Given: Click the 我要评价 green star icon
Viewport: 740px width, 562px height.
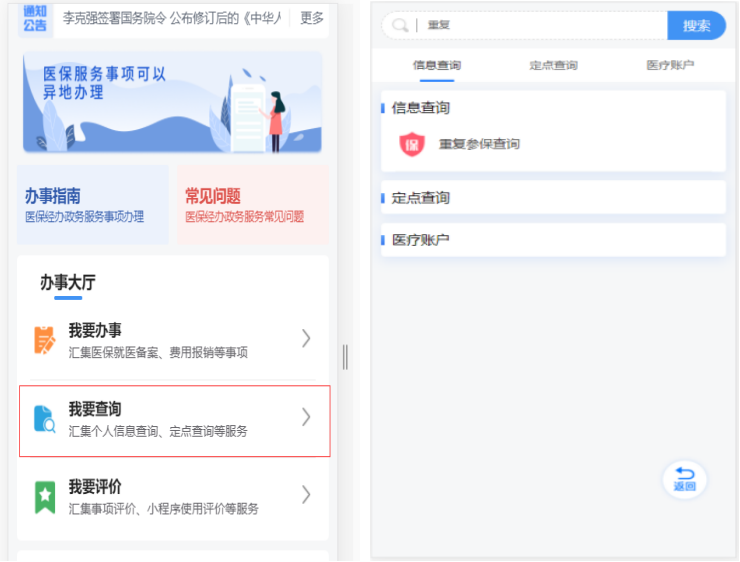Looking at the screenshot, I should click(45, 497).
